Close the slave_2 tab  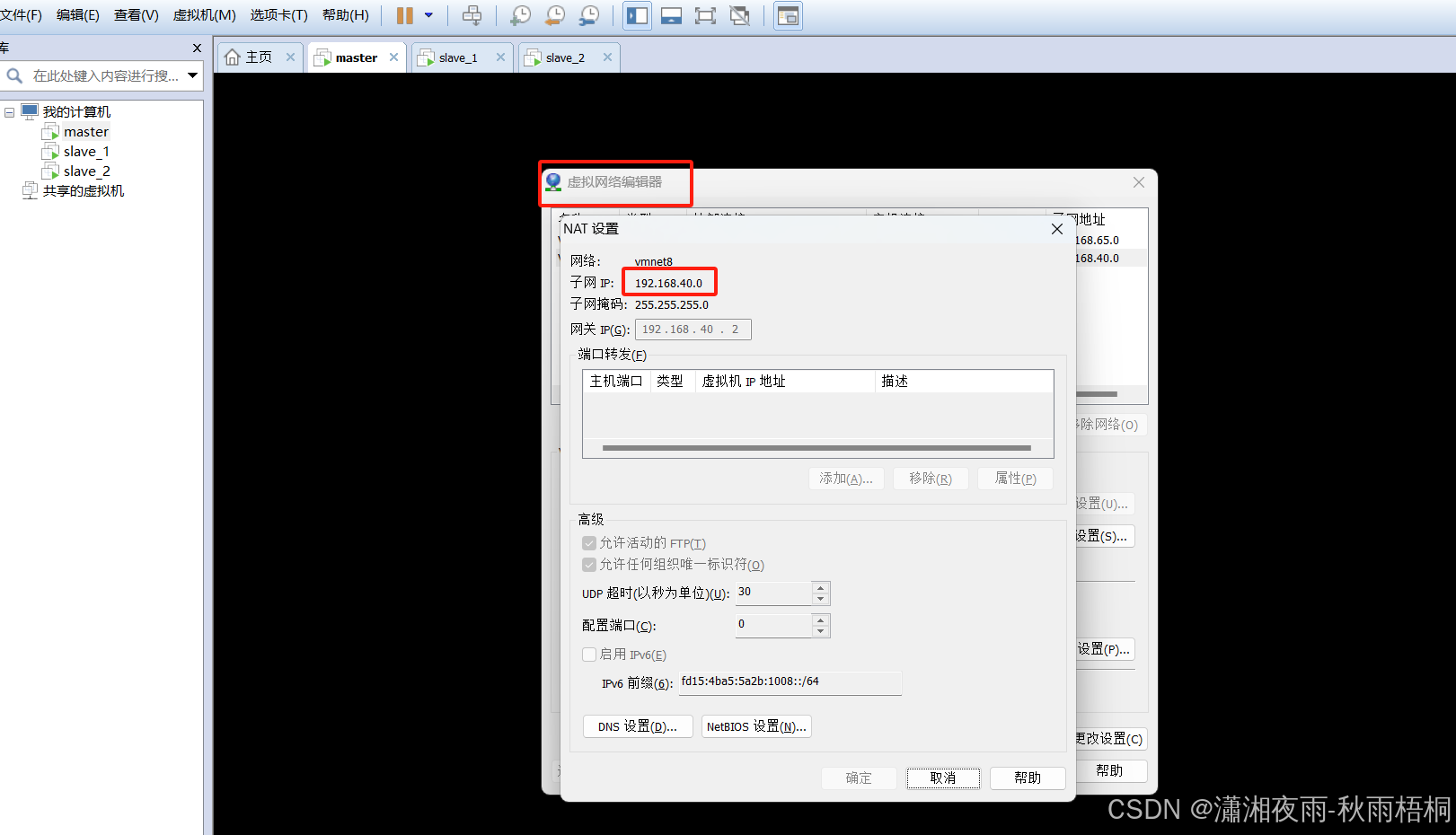607,57
